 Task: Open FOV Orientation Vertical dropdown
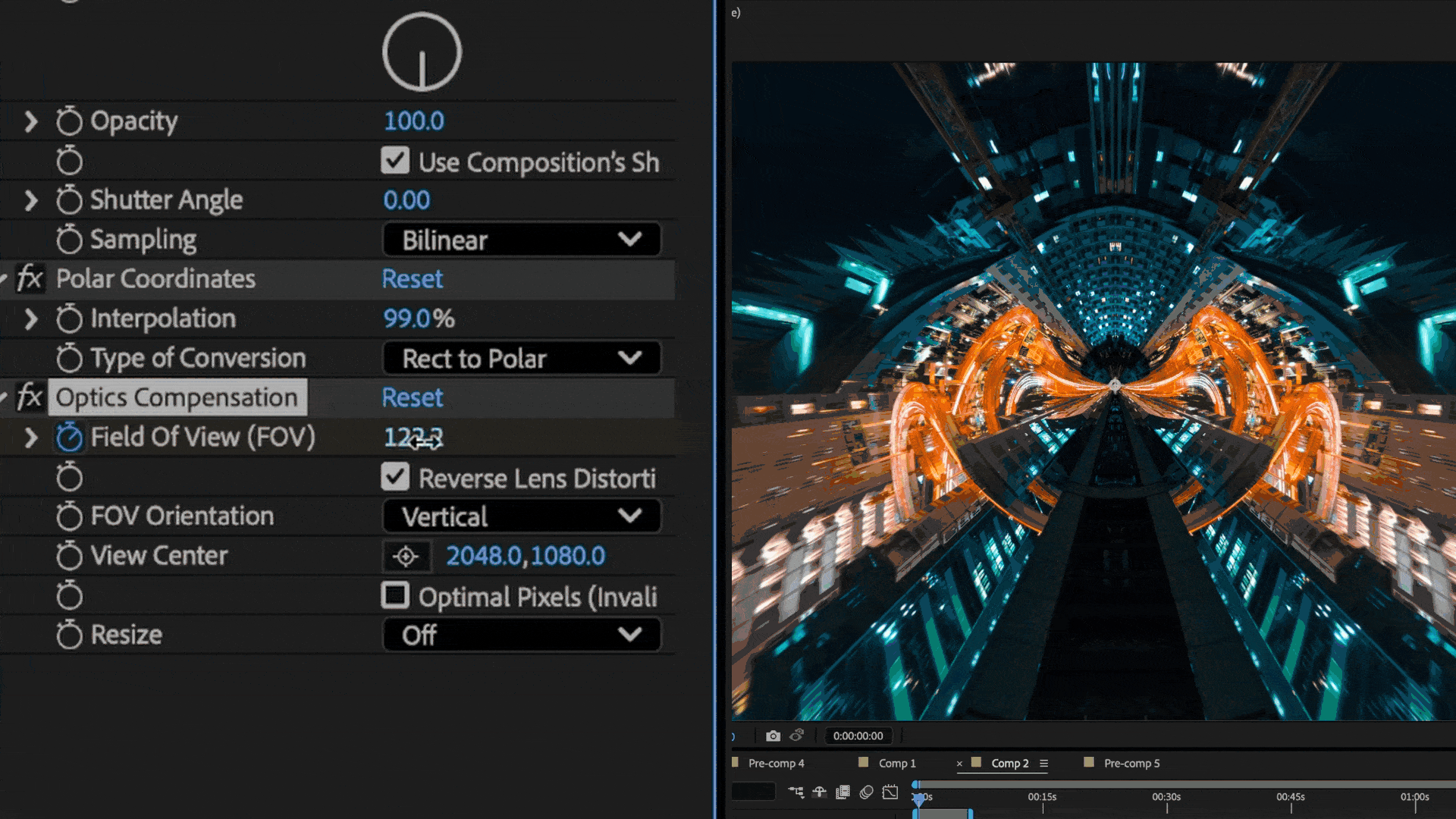coord(522,516)
